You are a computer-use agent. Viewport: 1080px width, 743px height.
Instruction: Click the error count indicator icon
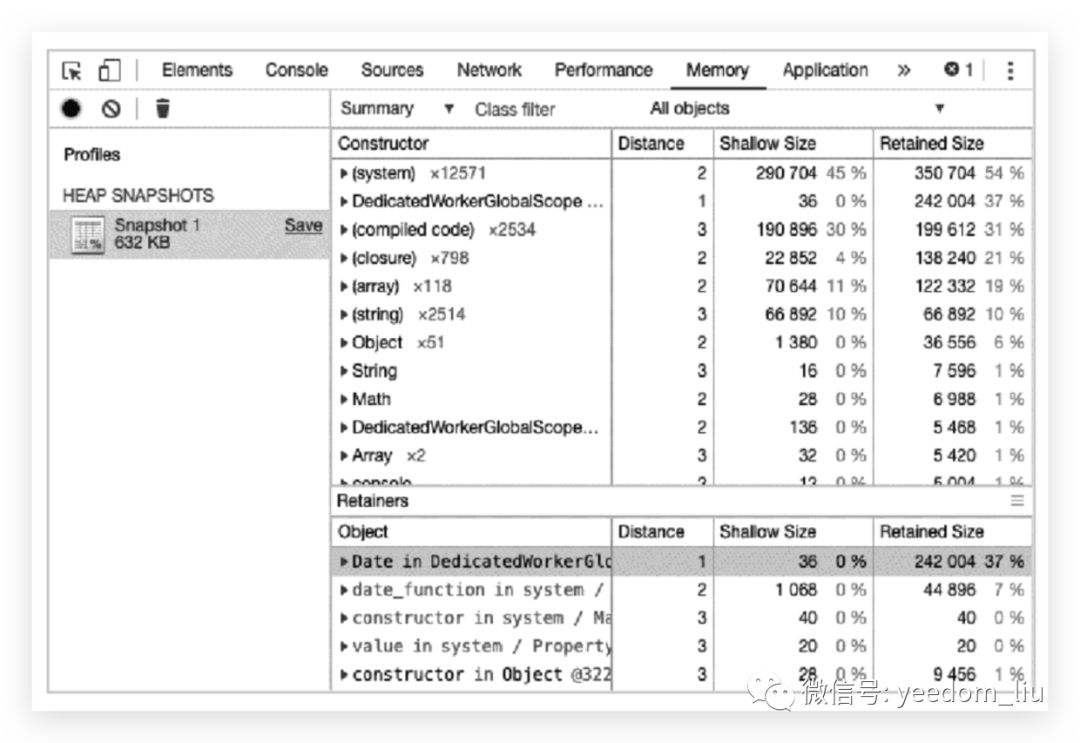pyautogui.click(x=958, y=70)
